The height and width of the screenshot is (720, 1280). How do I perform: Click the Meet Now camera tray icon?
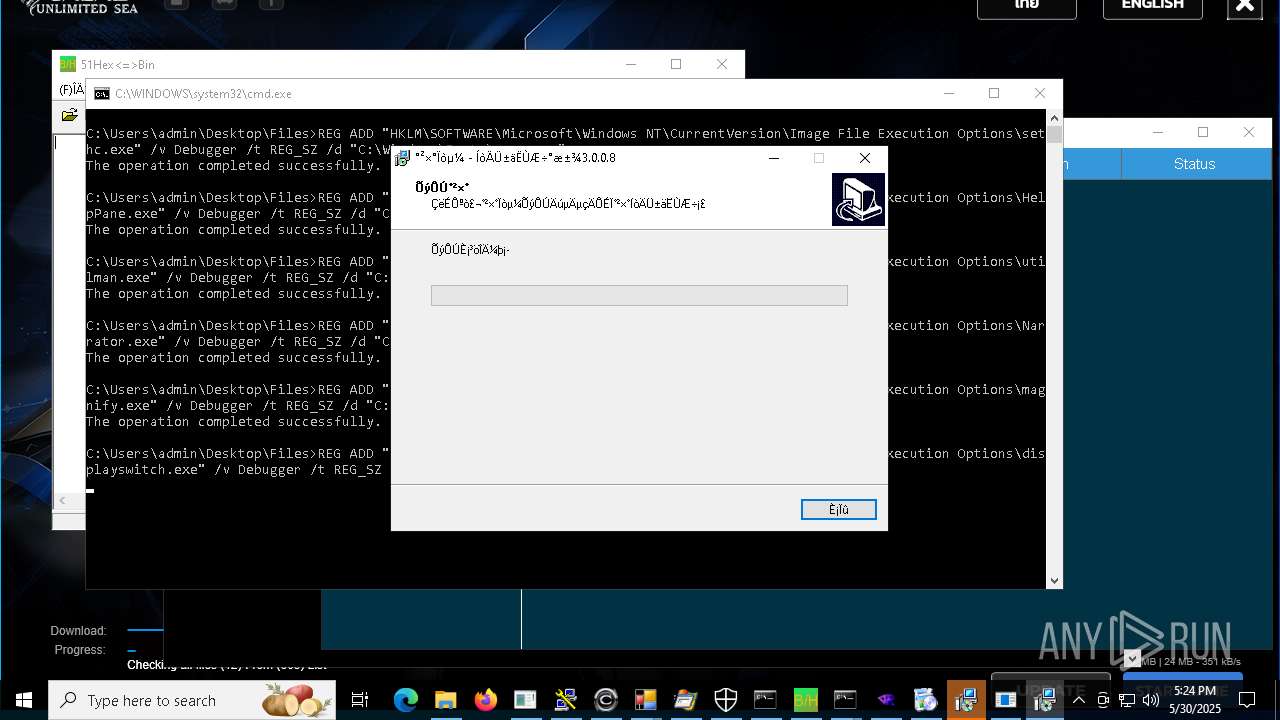click(1103, 700)
